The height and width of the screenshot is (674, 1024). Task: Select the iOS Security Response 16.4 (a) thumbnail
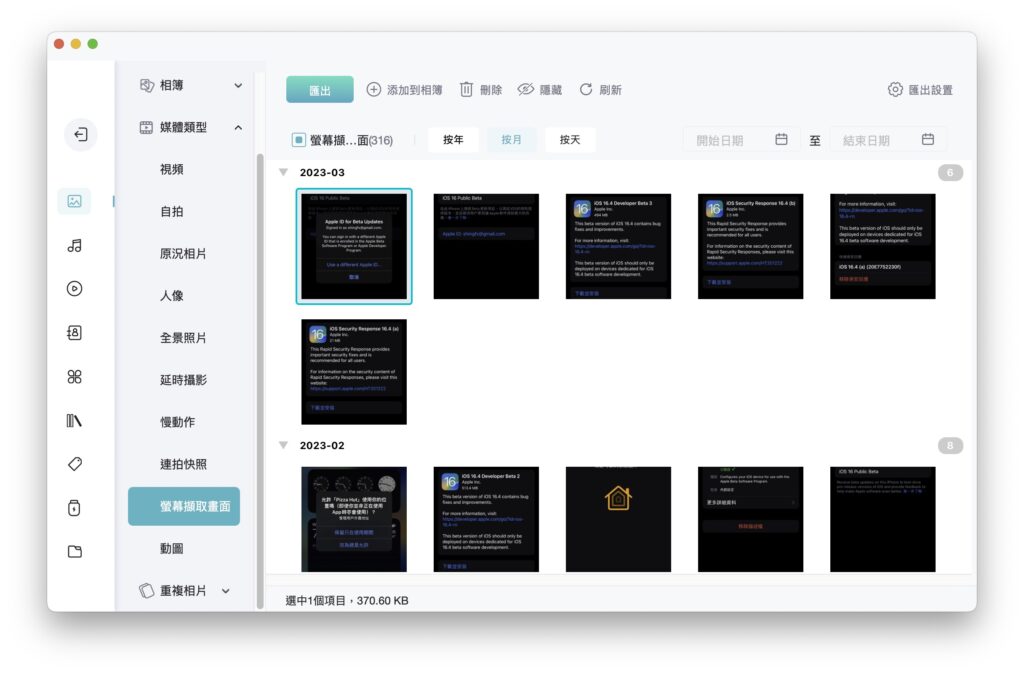click(x=354, y=372)
